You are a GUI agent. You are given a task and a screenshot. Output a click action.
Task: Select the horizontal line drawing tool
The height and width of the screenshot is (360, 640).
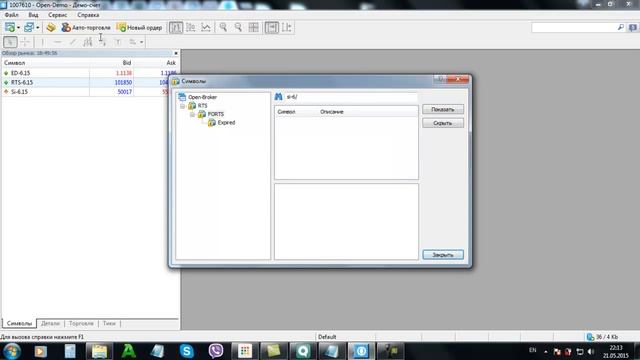58,42
